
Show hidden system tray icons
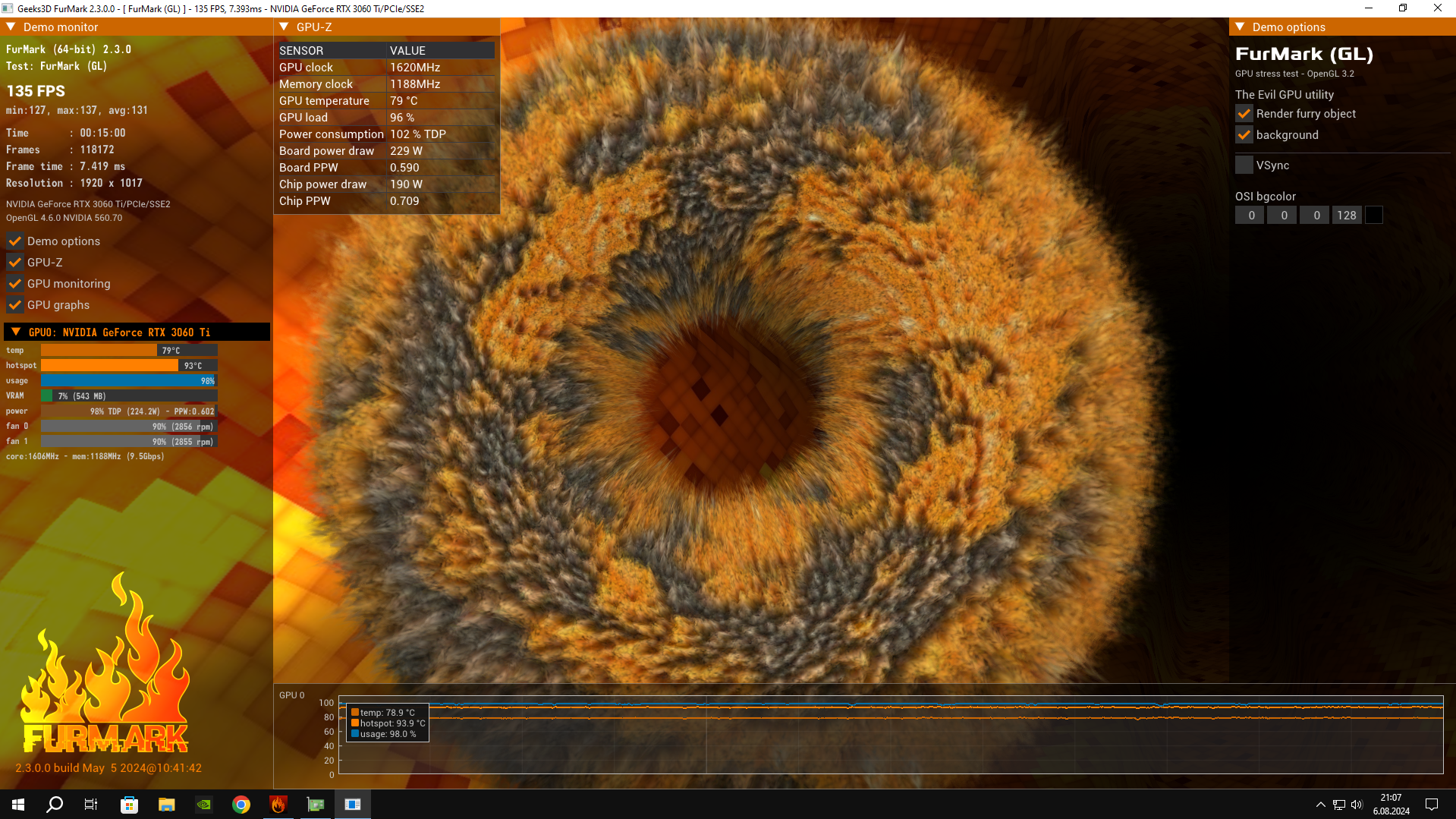1320,805
